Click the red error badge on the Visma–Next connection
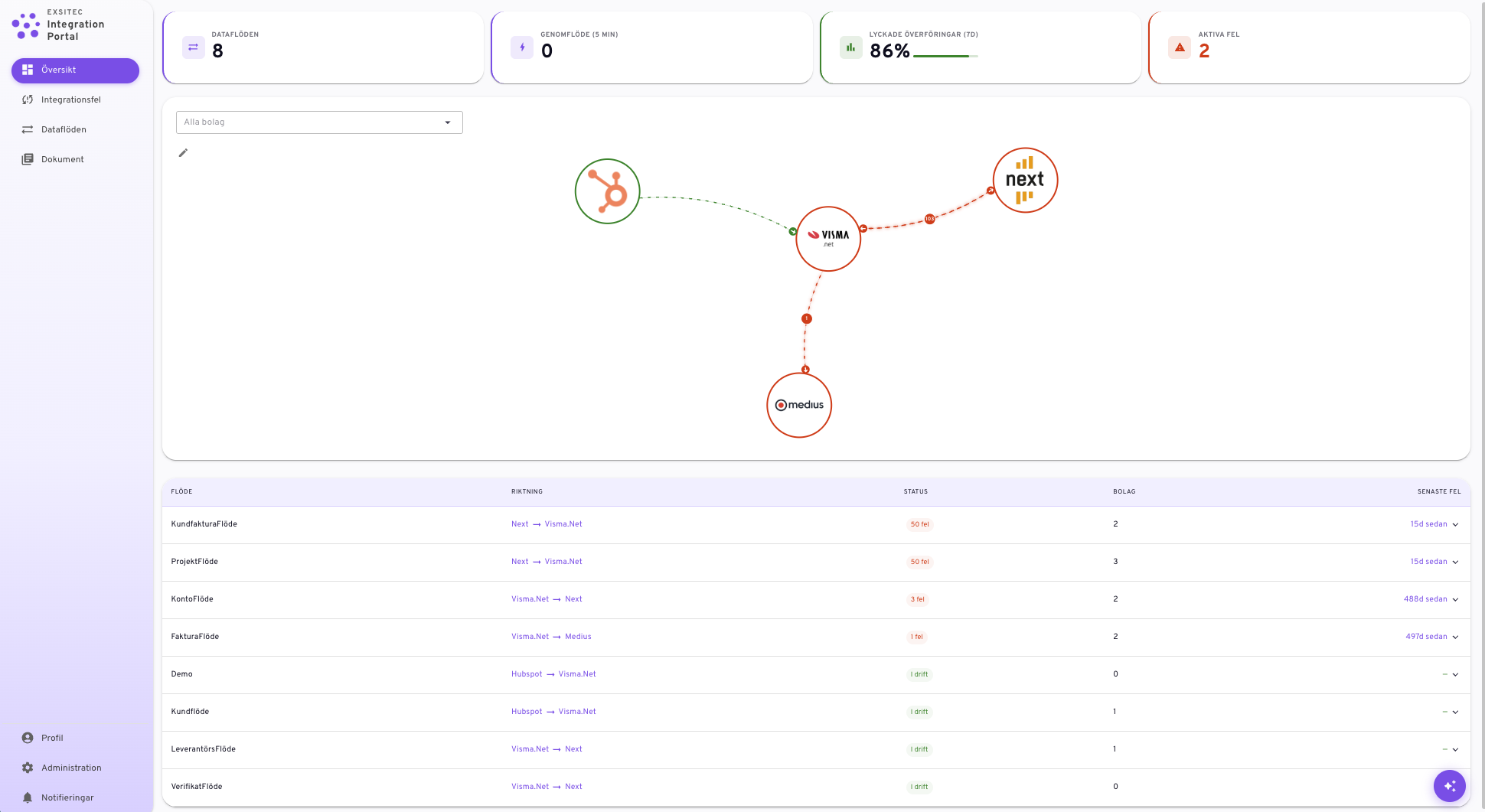 [x=929, y=219]
